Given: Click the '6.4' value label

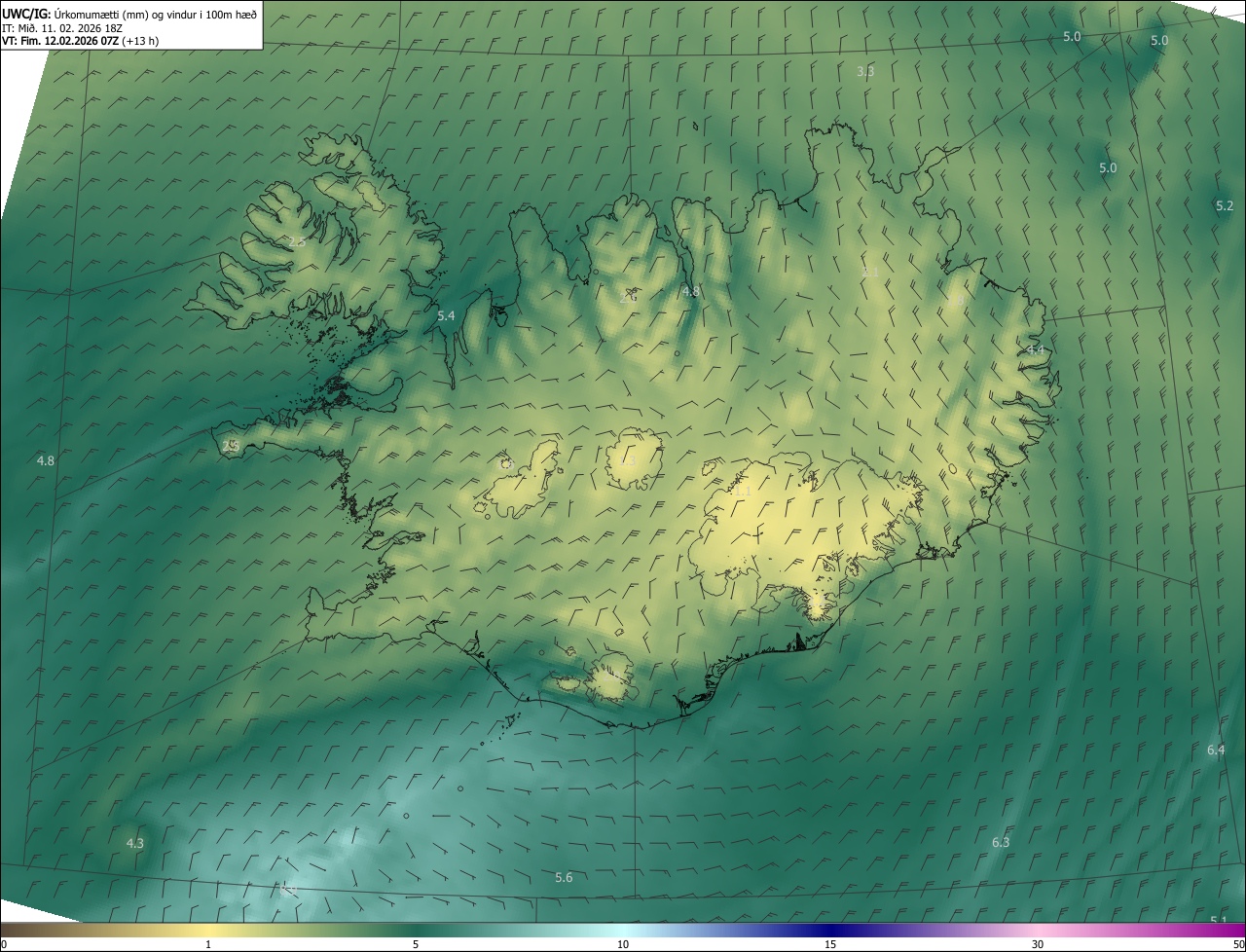Looking at the screenshot, I should [1216, 750].
